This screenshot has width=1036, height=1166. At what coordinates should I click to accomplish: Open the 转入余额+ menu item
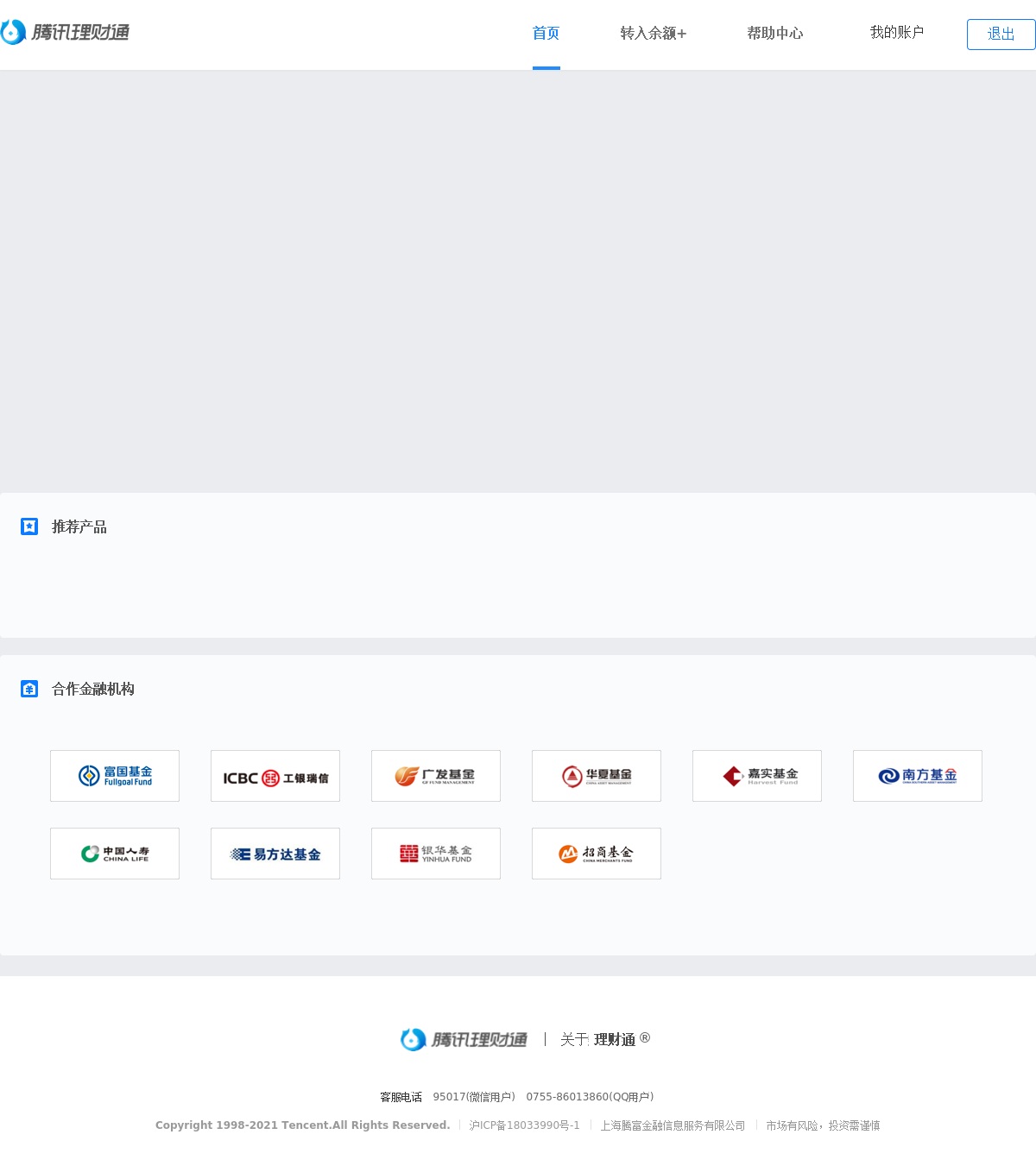tap(654, 34)
